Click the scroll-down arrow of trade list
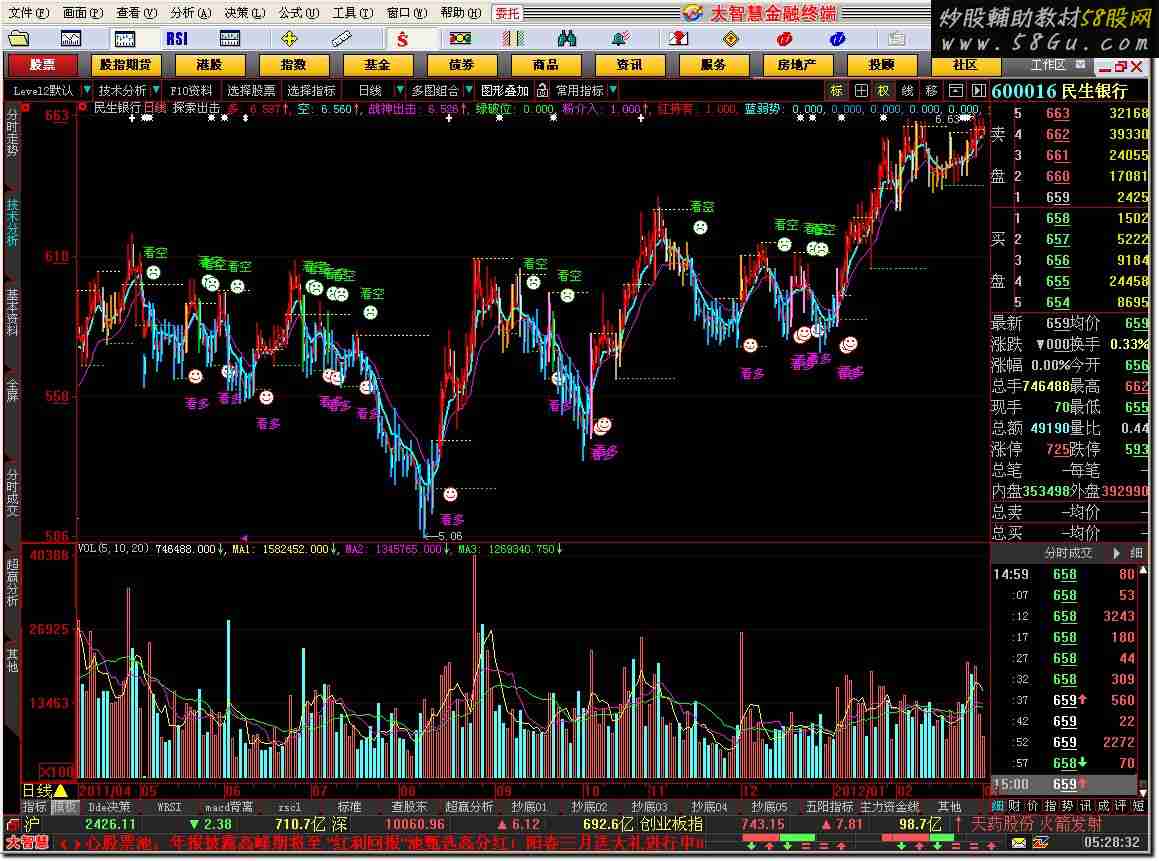The width and height of the screenshot is (1159, 861). [1143, 792]
